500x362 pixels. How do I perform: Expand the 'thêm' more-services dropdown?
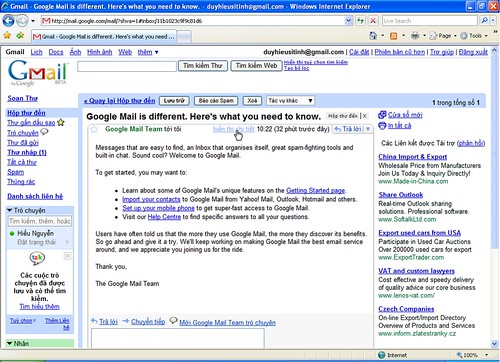[x=148, y=52]
